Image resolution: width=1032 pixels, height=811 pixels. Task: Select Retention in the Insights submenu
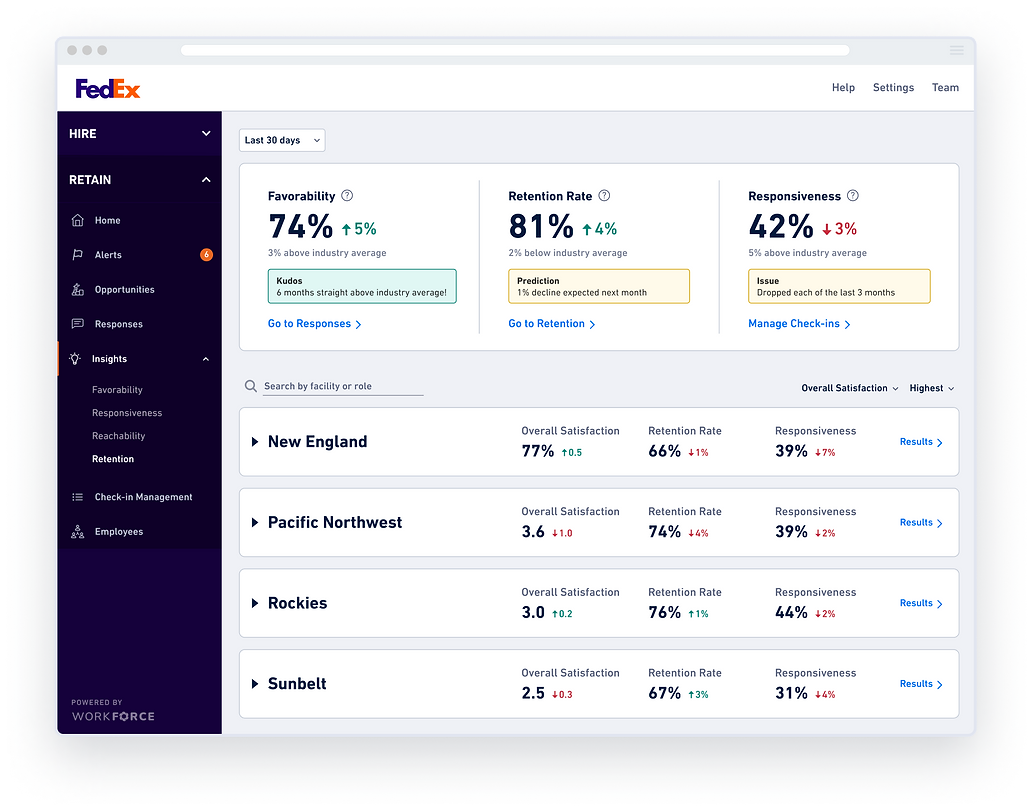click(x=113, y=459)
